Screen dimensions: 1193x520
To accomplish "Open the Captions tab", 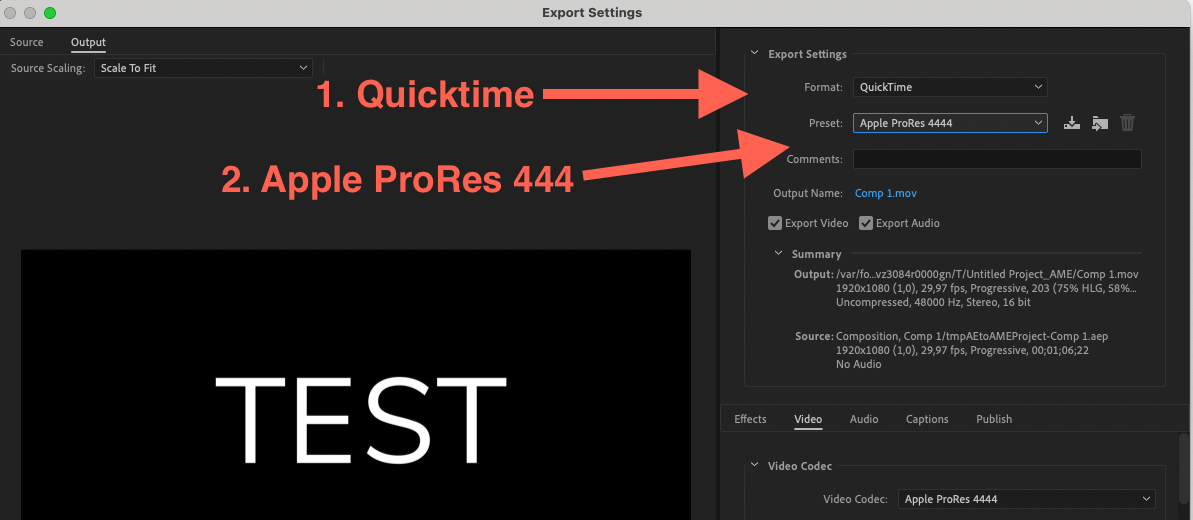I will [x=927, y=419].
